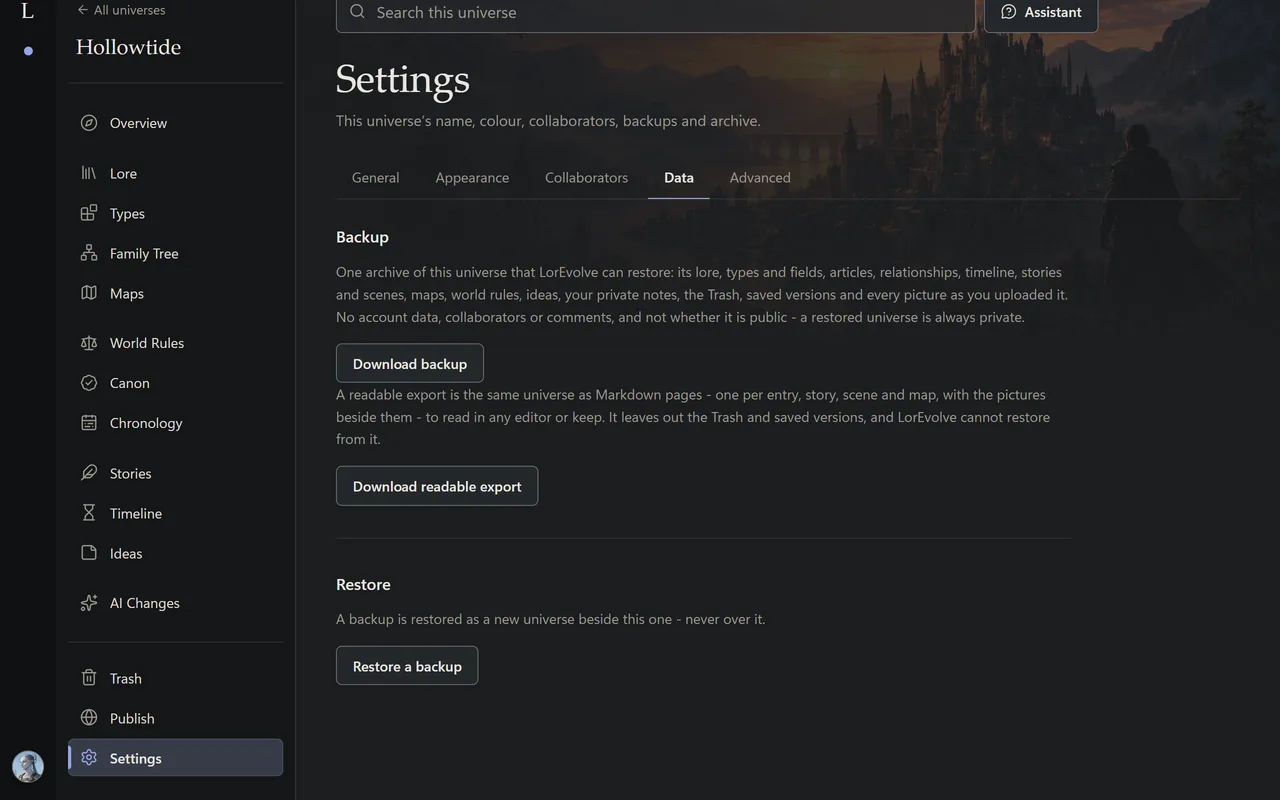Click the Ideas note icon

pyautogui.click(x=89, y=553)
